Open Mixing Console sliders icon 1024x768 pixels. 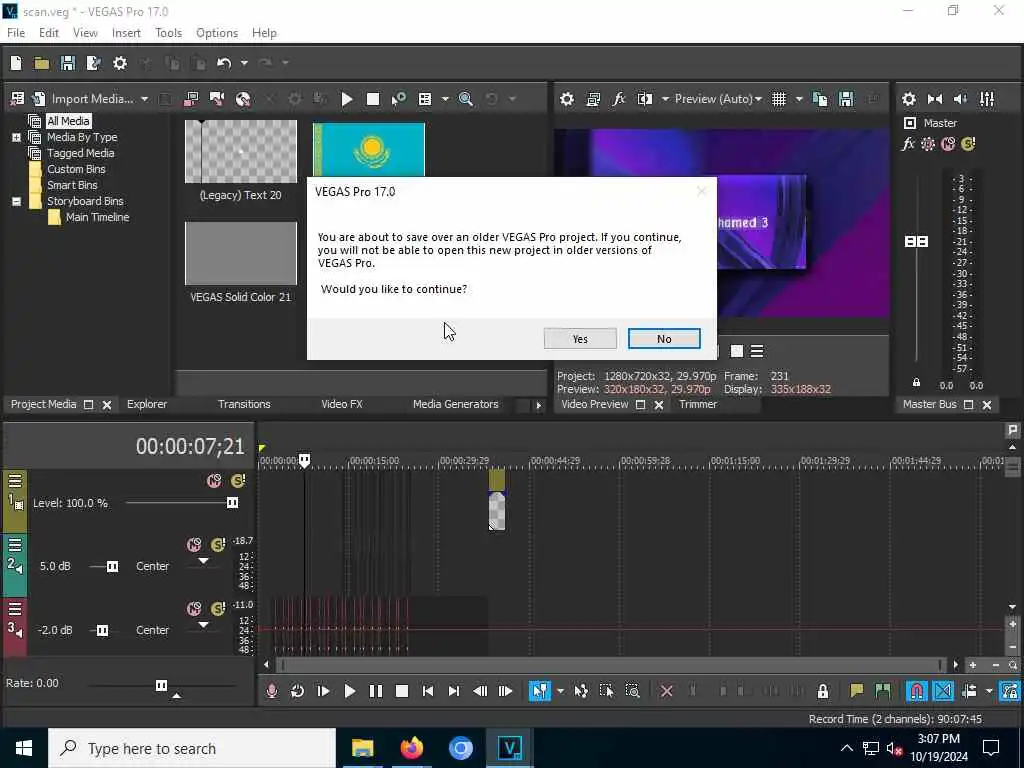point(987,99)
